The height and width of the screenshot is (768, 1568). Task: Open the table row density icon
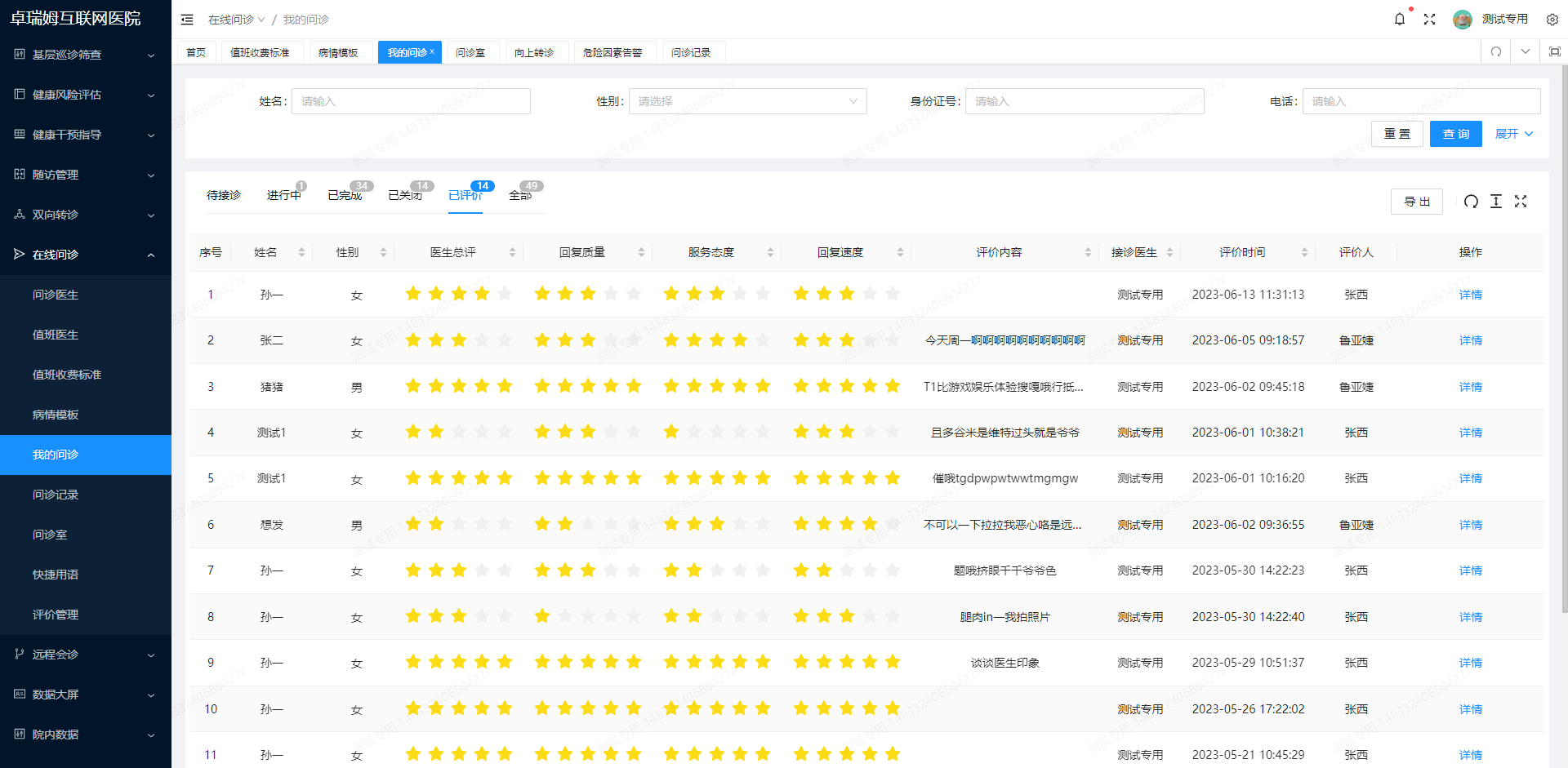tap(1495, 202)
